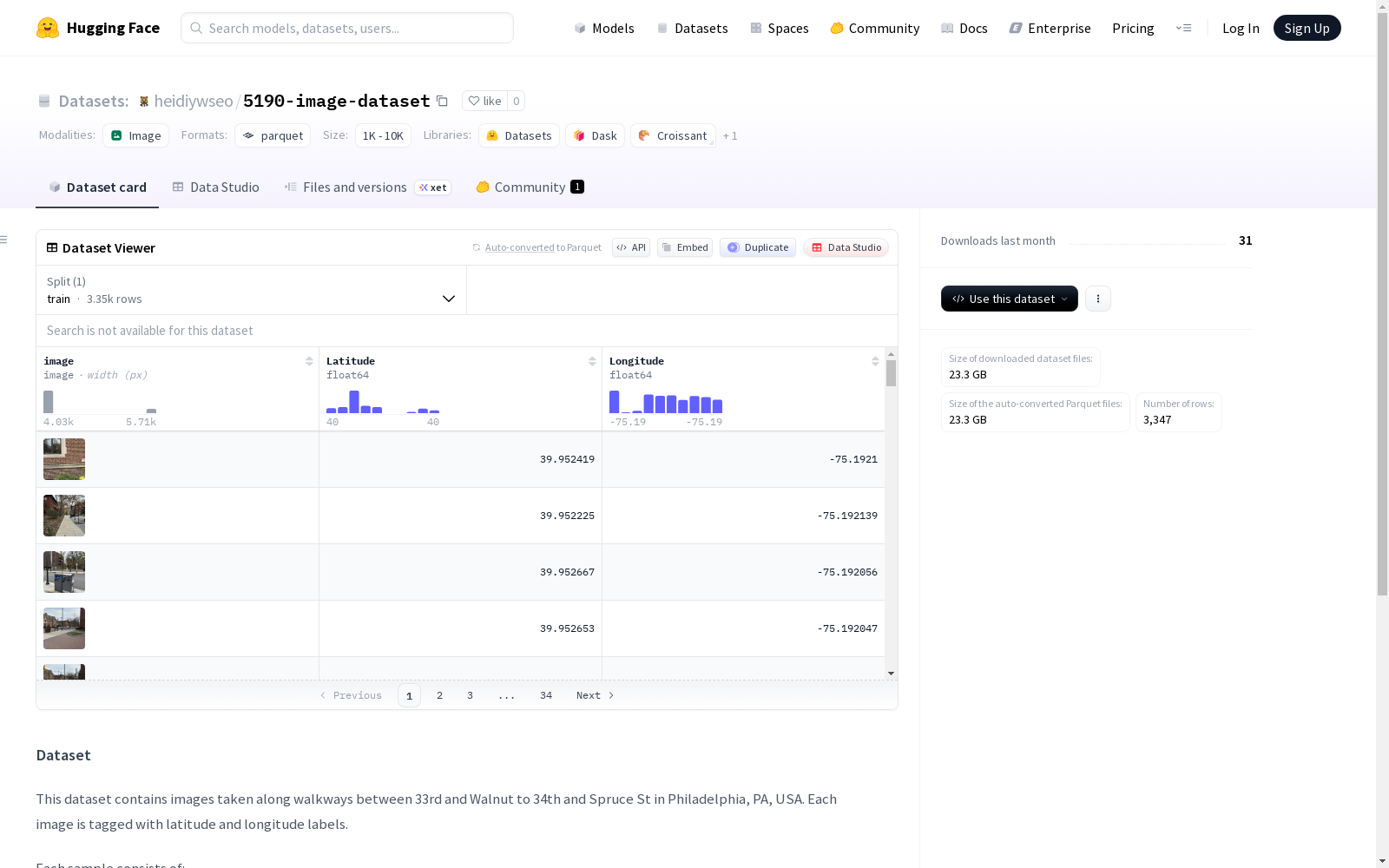Click the Sign Up button
Image resolution: width=1389 pixels, height=868 pixels.
(1307, 28)
